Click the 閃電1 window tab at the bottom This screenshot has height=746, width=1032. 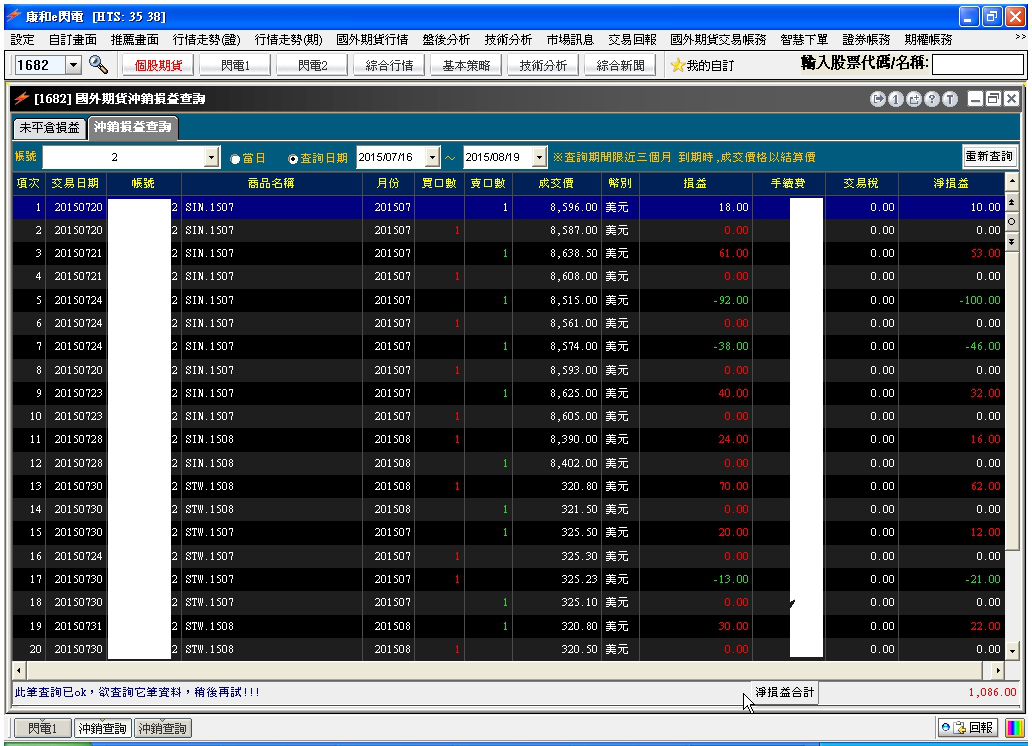[43, 728]
